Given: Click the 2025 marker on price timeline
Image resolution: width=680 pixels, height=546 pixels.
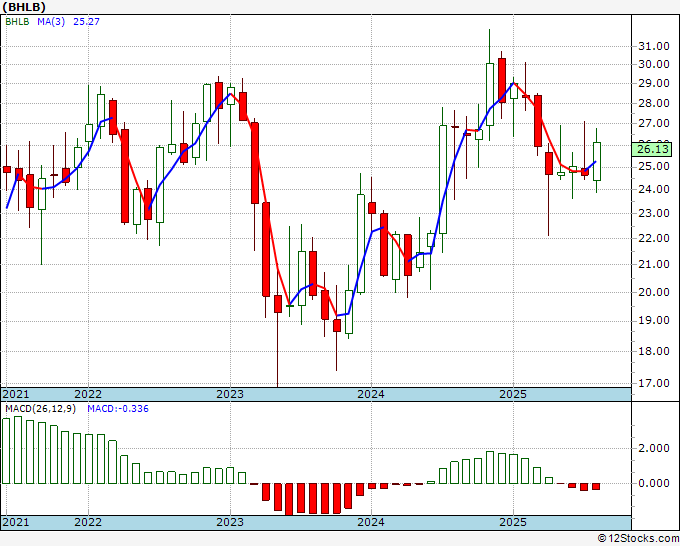Looking at the screenshot, I should click(513, 394).
